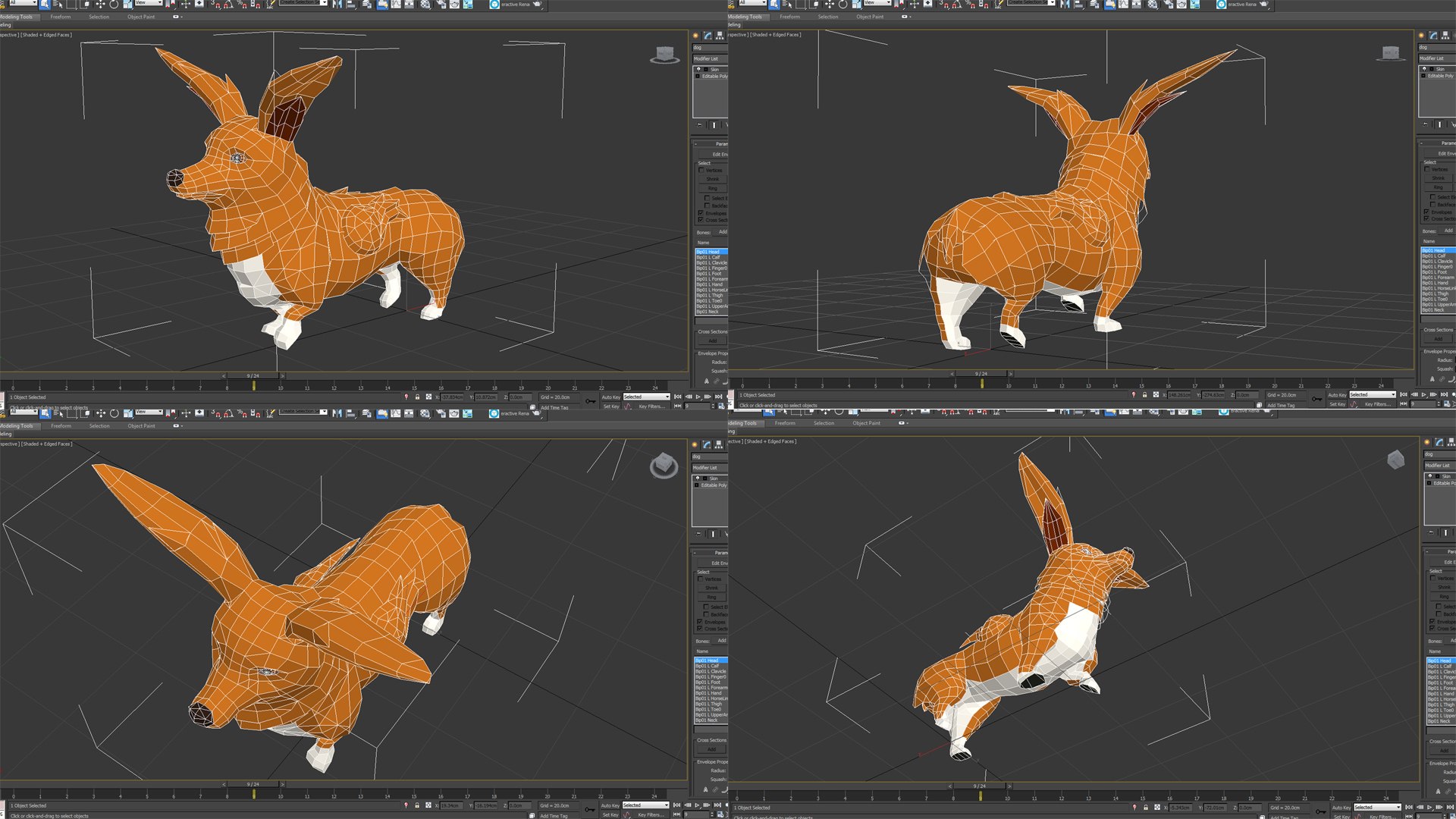Screen dimensions: 1456x819
Task: Click the lock selection icon in top-left status bar
Action: point(417,397)
